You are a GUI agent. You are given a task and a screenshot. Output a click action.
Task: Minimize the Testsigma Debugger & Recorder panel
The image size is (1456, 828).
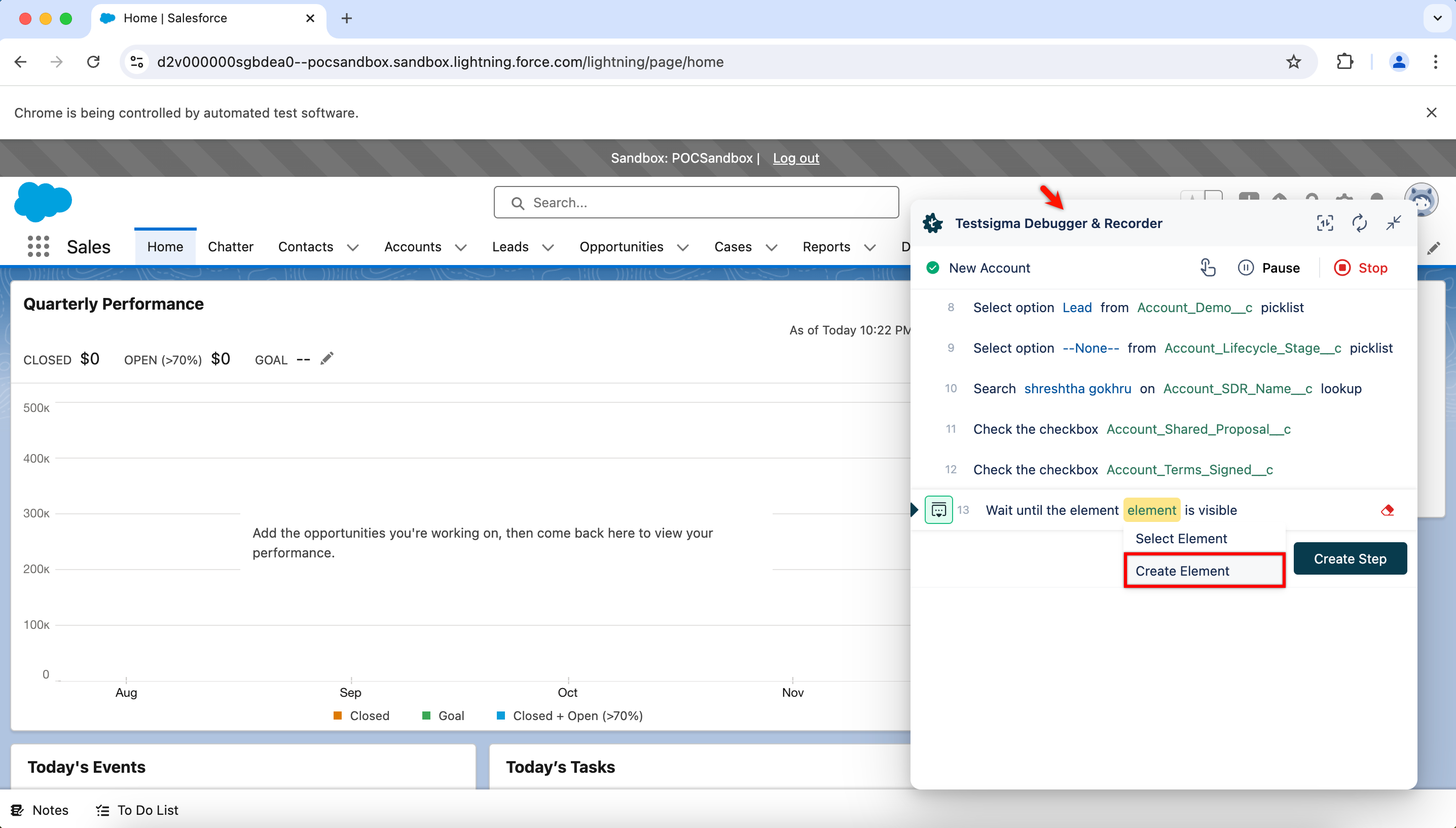(1394, 223)
